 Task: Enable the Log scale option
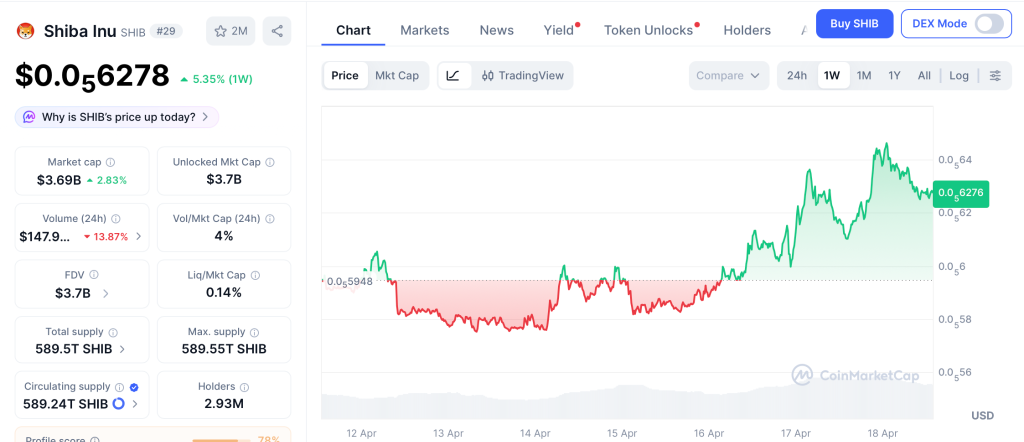[x=959, y=75]
